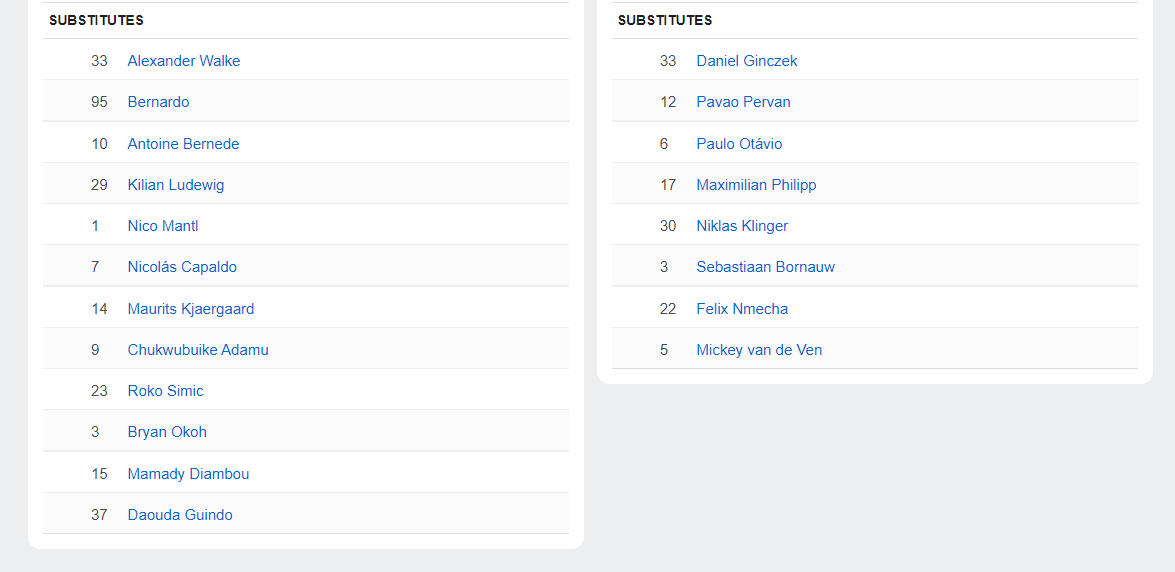Select Antoine Bernede from substitutes
The image size is (1175, 572).
[183, 144]
